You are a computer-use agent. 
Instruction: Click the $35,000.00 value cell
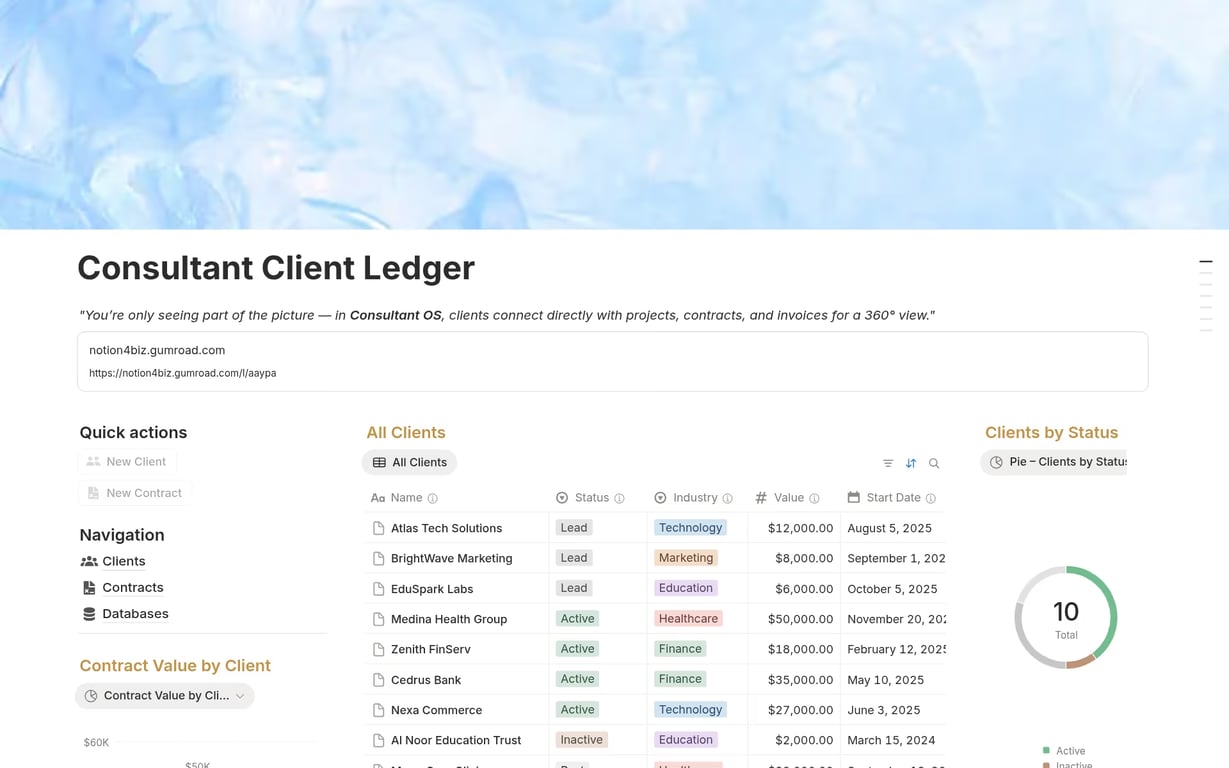click(800, 680)
